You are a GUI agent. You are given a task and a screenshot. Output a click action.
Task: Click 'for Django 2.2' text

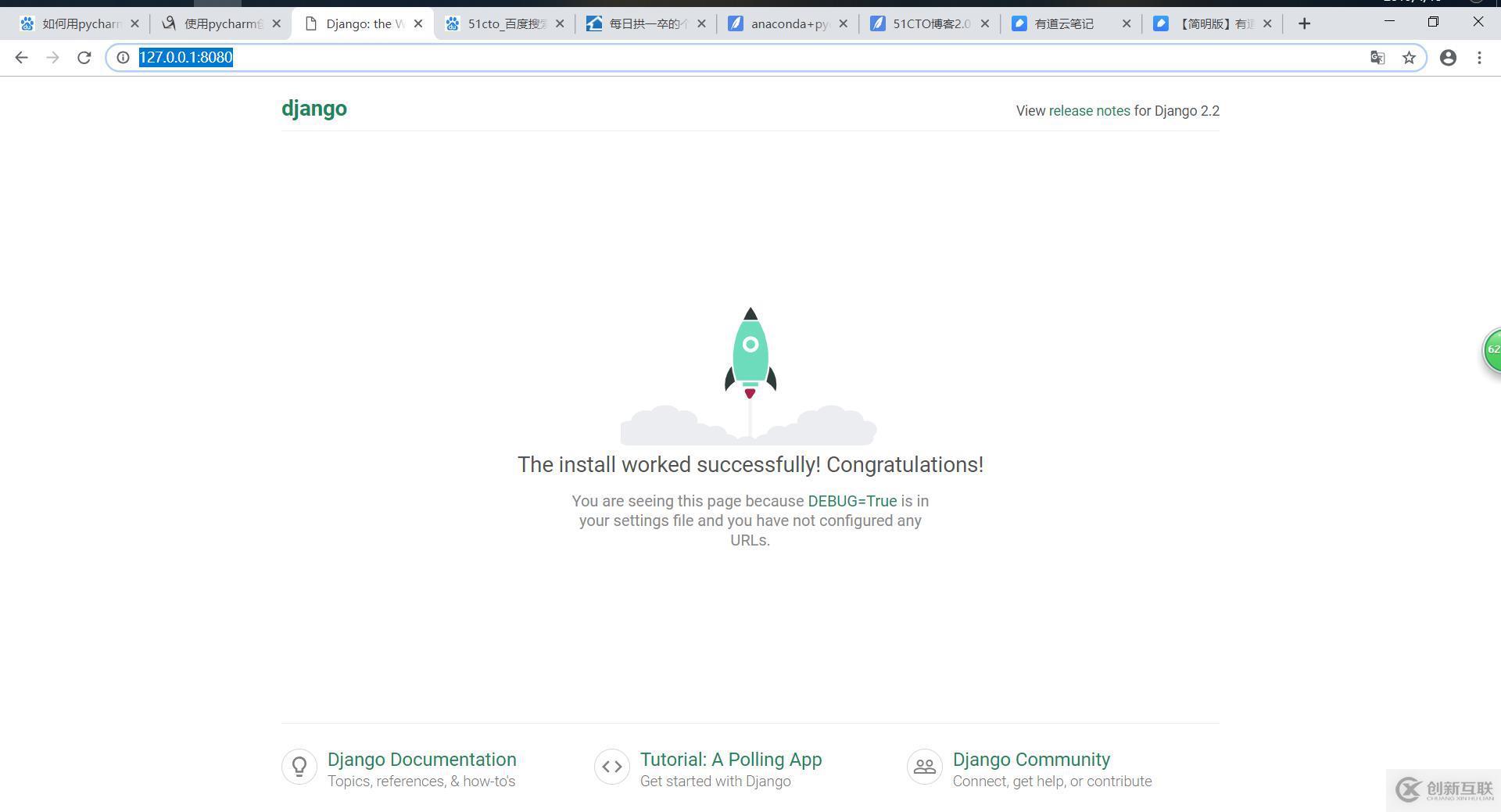tap(1177, 111)
